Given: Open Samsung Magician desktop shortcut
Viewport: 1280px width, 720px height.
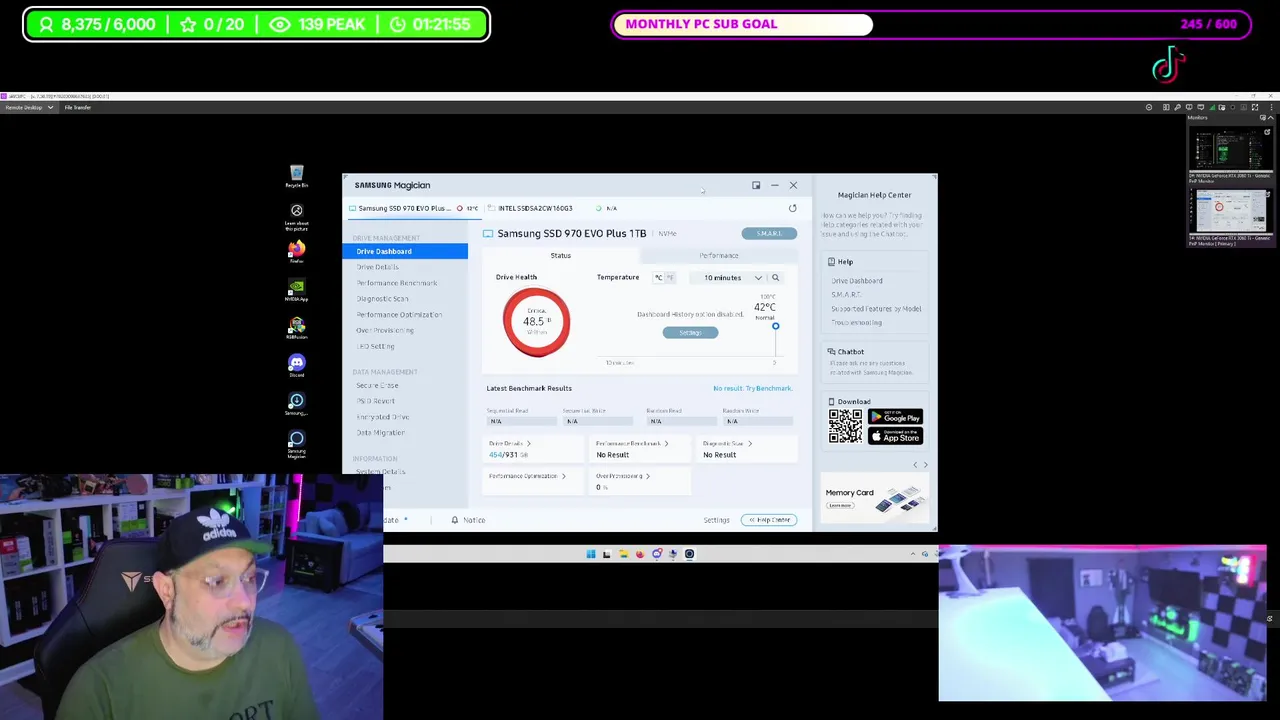Looking at the screenshot, I should click(296, 443).
